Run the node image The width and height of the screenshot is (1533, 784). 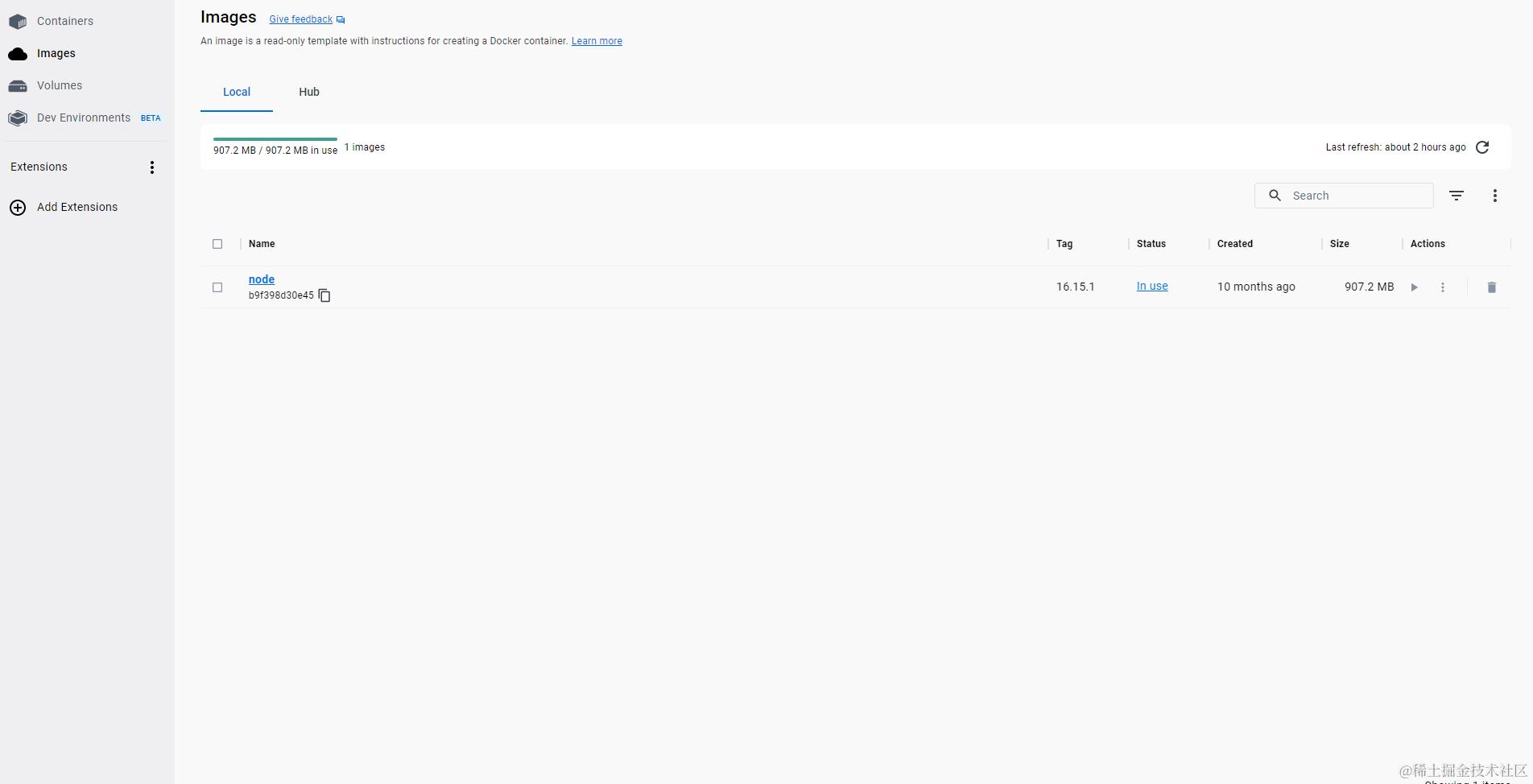coord(1414,287)
